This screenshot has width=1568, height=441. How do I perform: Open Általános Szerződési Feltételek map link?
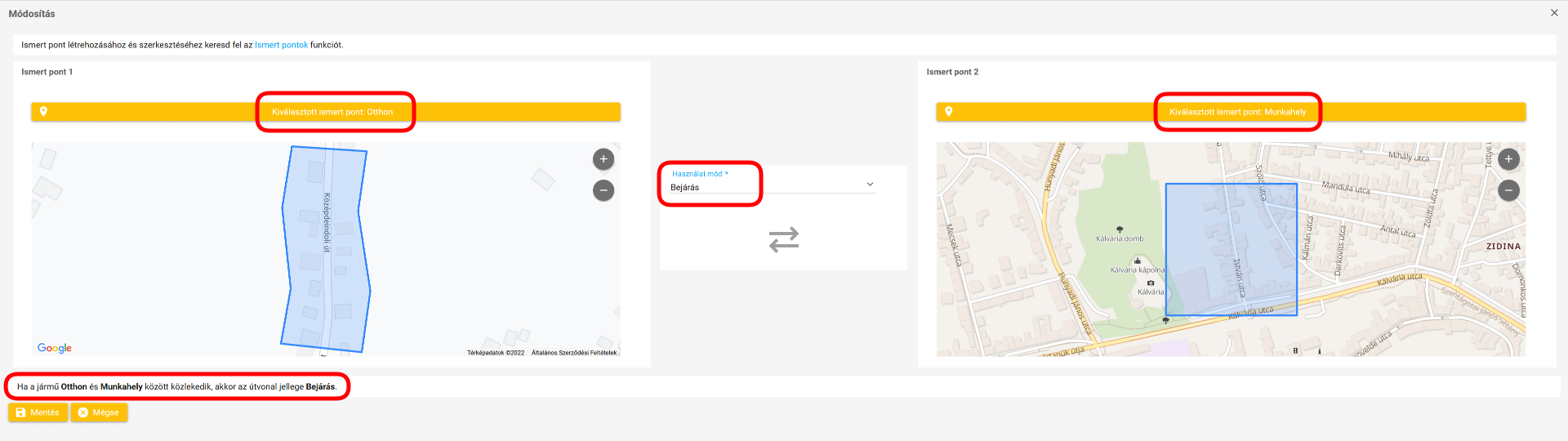(x=574, y=353)
